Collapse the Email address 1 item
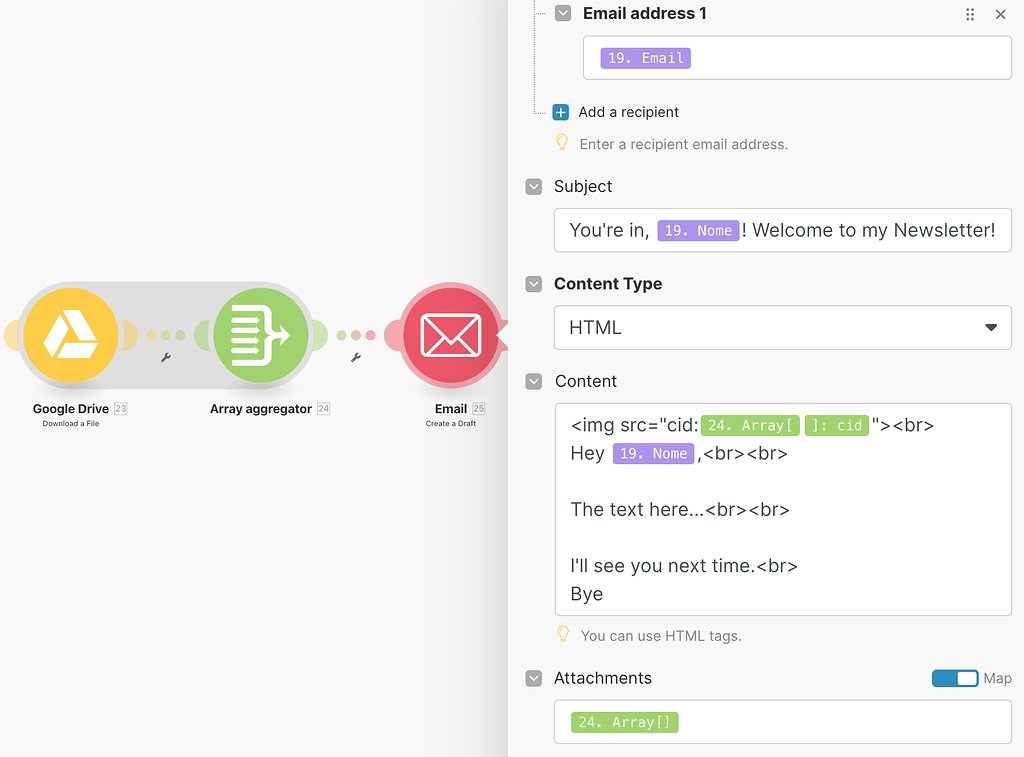 564,14
